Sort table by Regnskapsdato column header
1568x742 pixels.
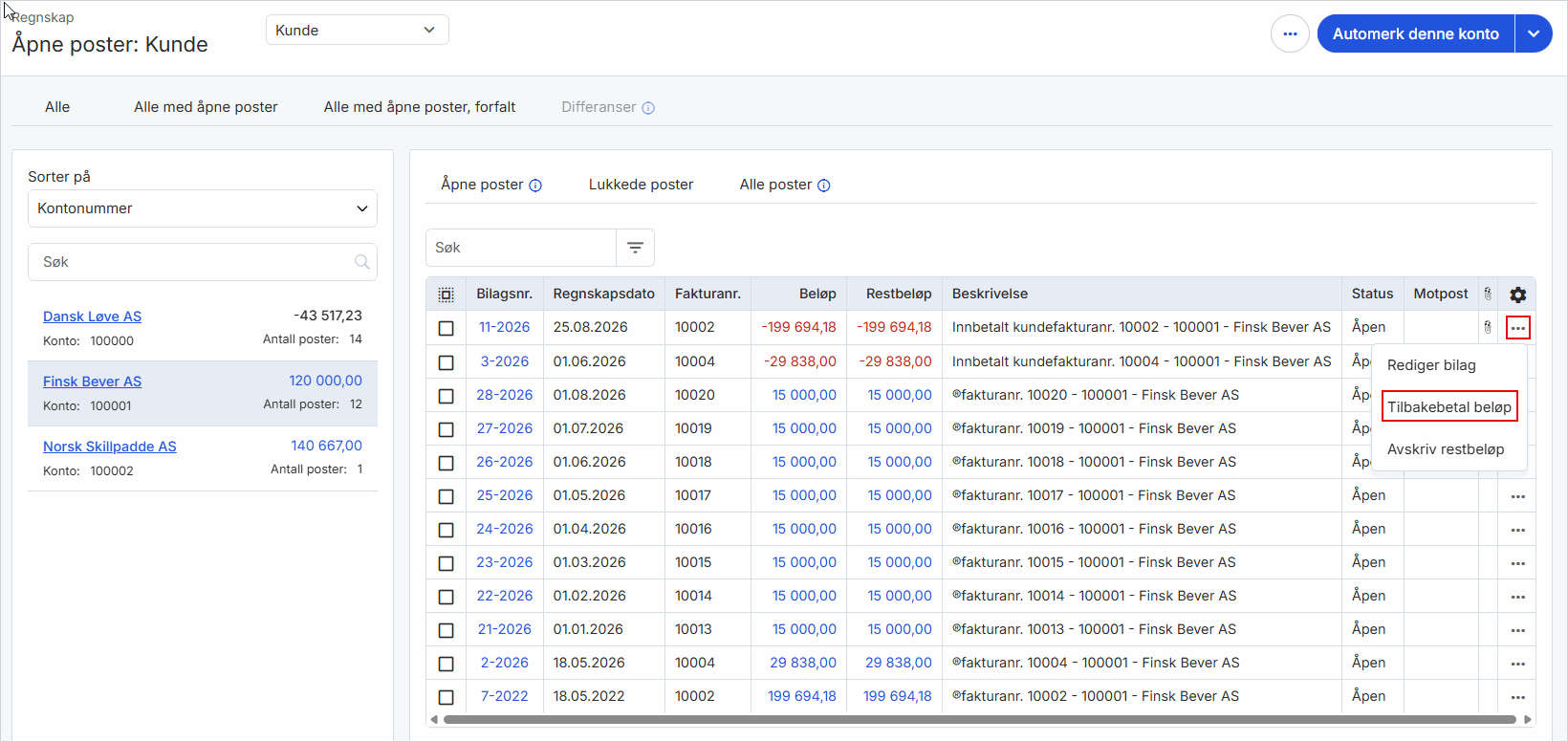click(x=604, y=294)
